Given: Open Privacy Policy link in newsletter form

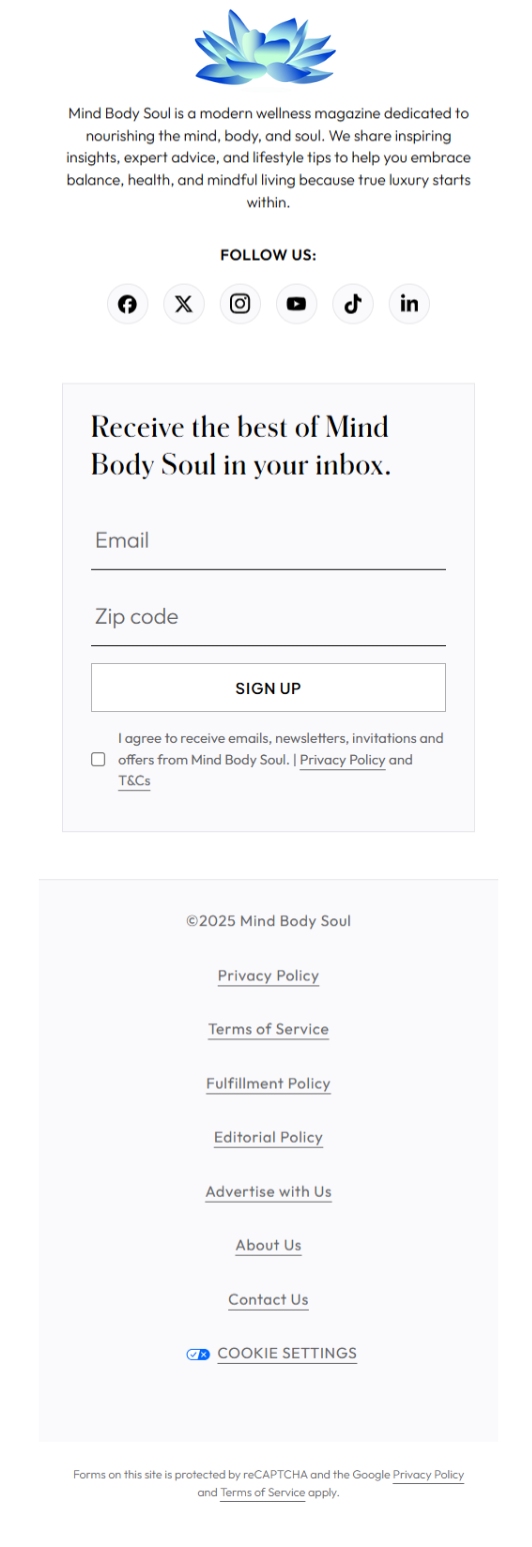Looking at the screenshot, I should click(343, 760).
